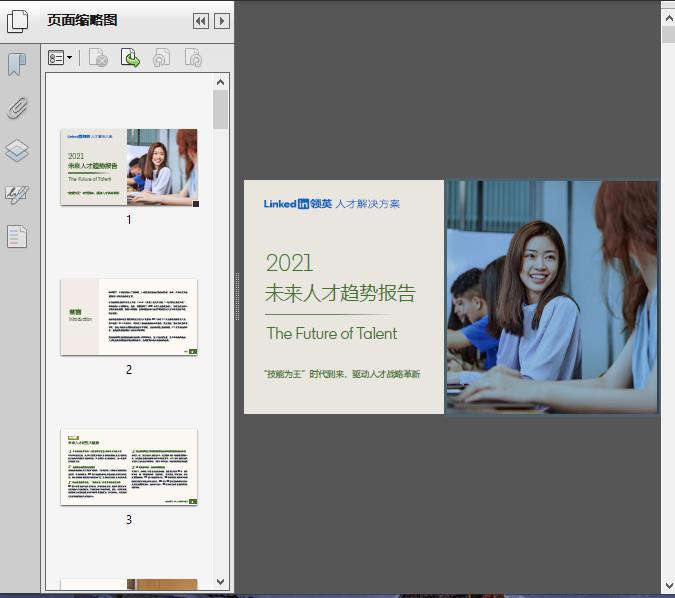Open the page thumbnails panel icon
The image size is (675, 598).
tap(17, 21)
